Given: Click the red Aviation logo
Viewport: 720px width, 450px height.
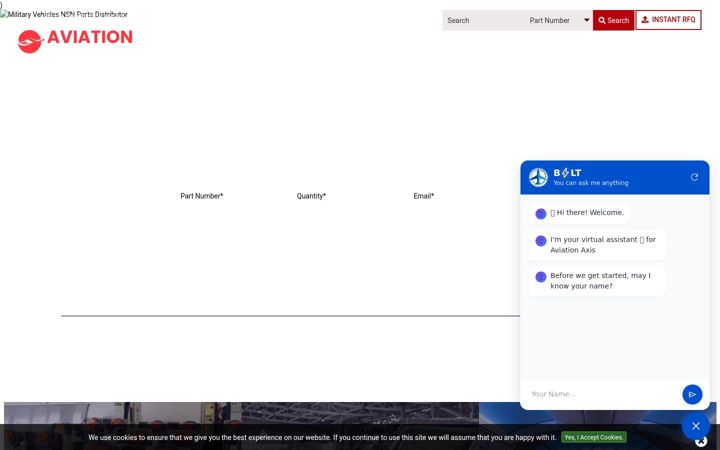Looking at the screenshot, I should coord(75,40).
